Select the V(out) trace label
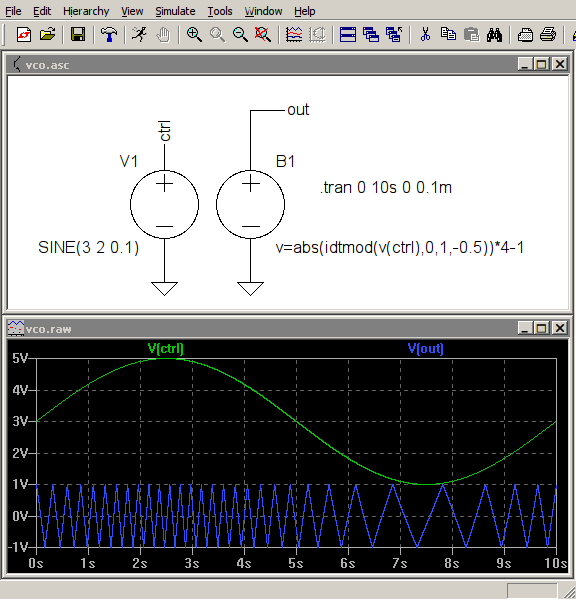Screen dimensions: 576x599 [x=426, y=348]
